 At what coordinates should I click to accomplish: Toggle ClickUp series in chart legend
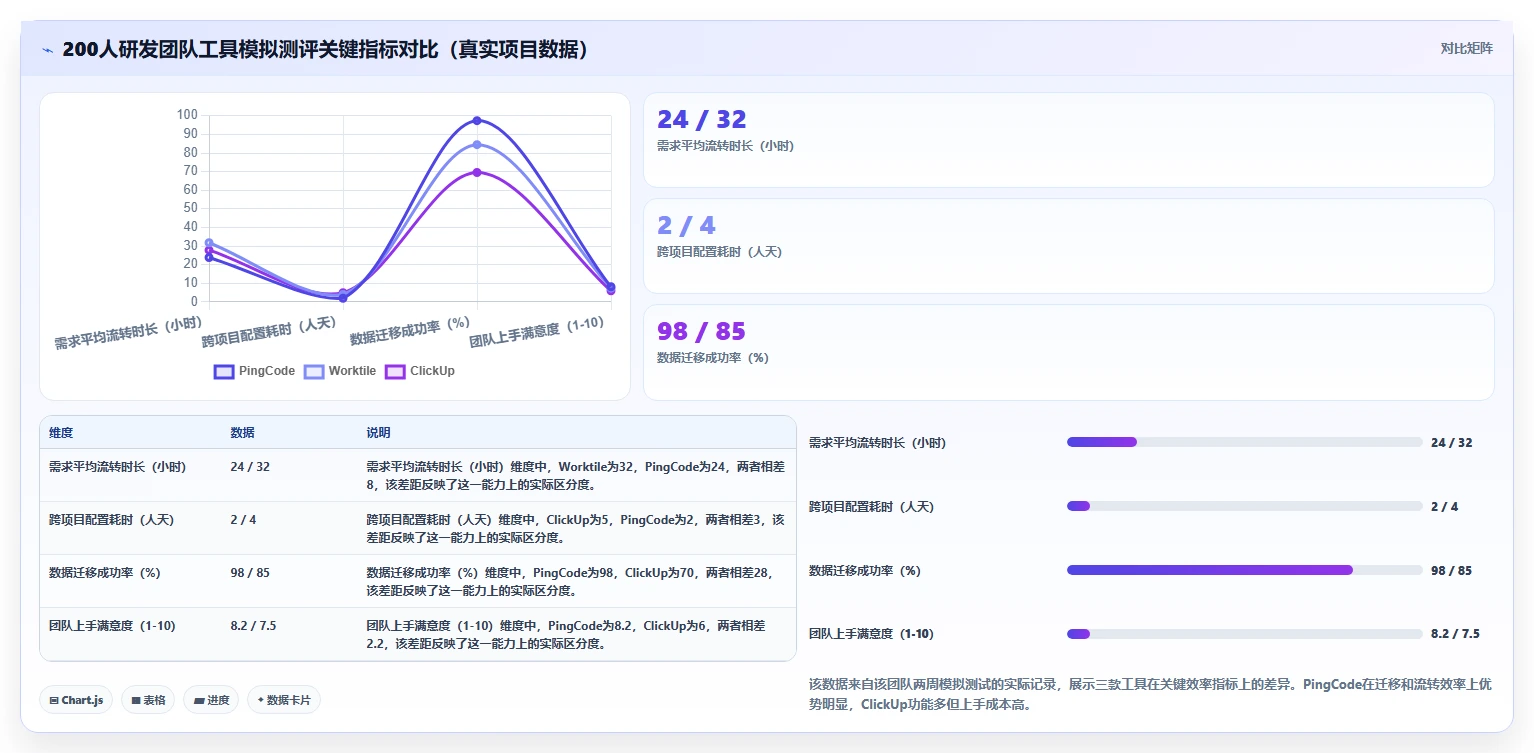coord(420,371)
